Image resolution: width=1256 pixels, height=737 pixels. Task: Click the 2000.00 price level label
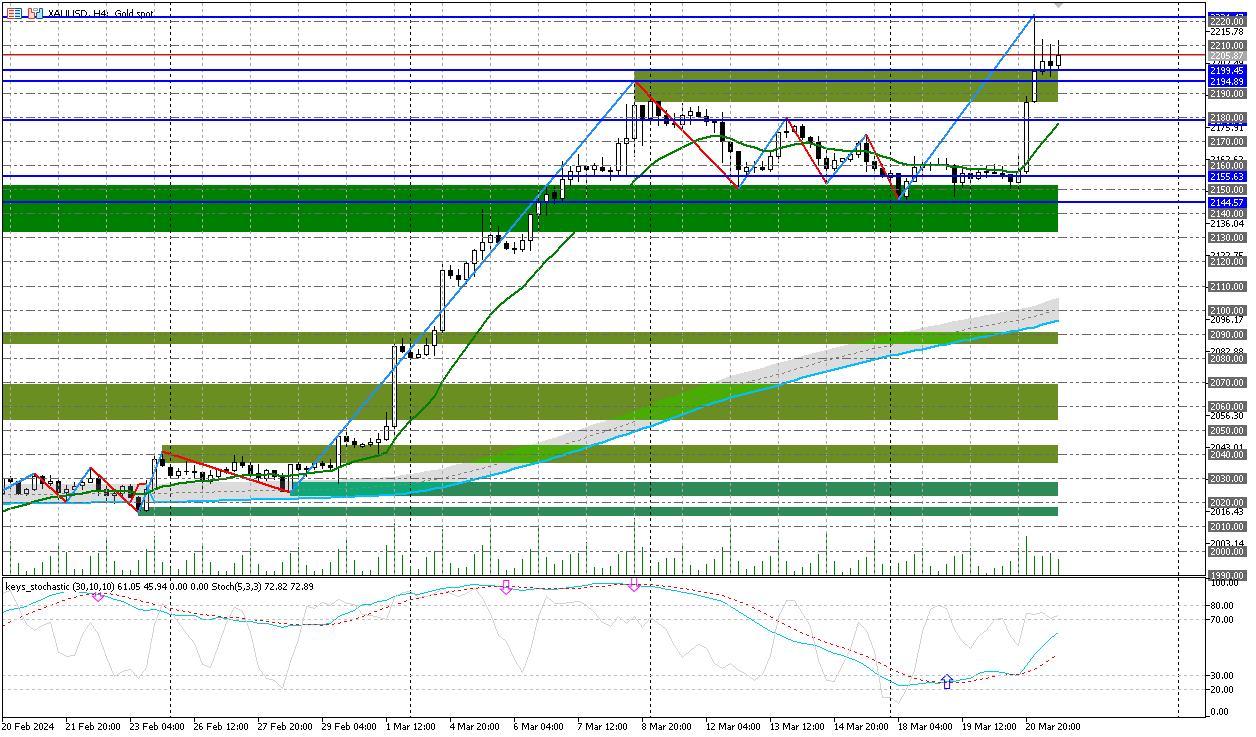[1226, 552]
